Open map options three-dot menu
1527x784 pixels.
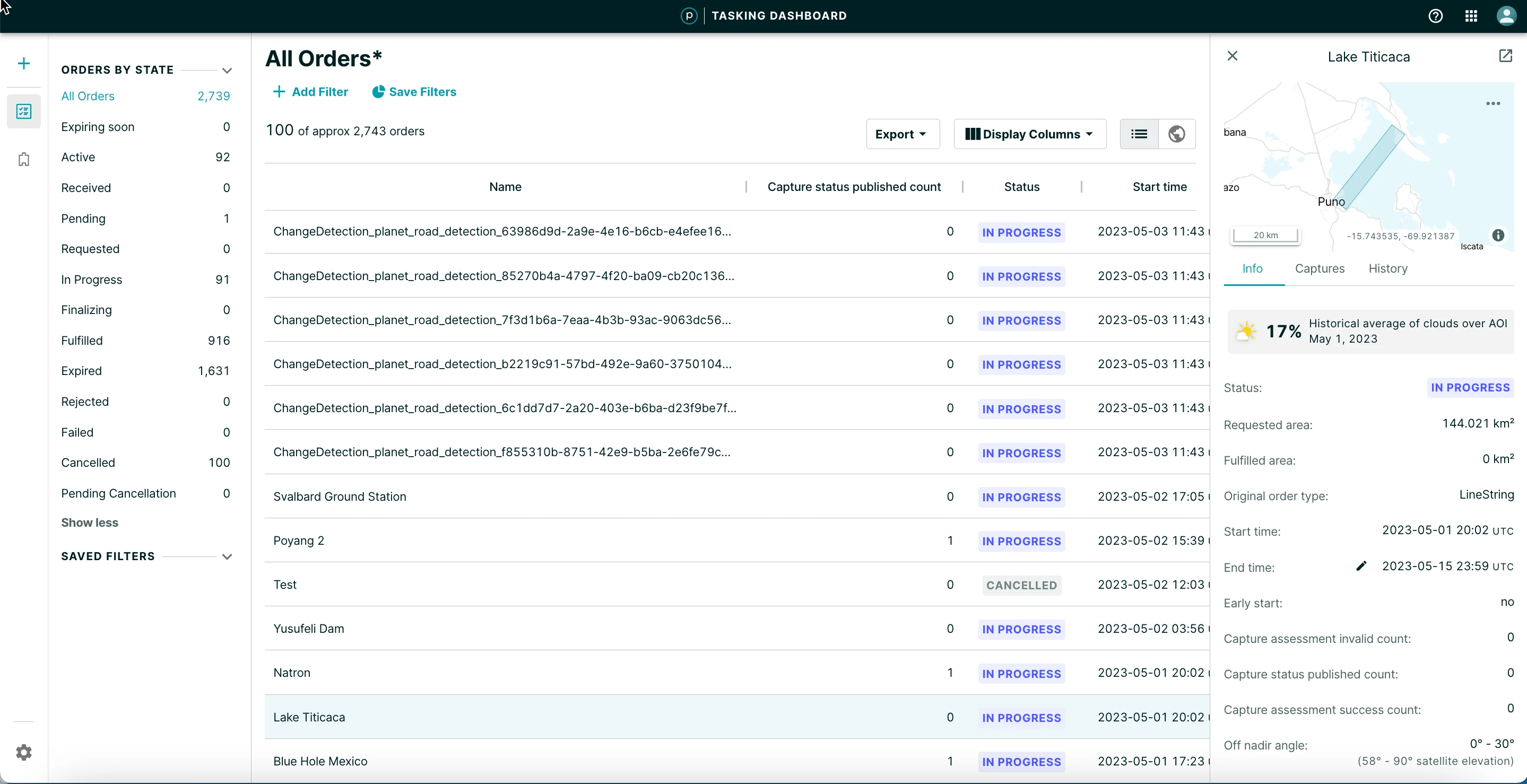pos(1493,104)
